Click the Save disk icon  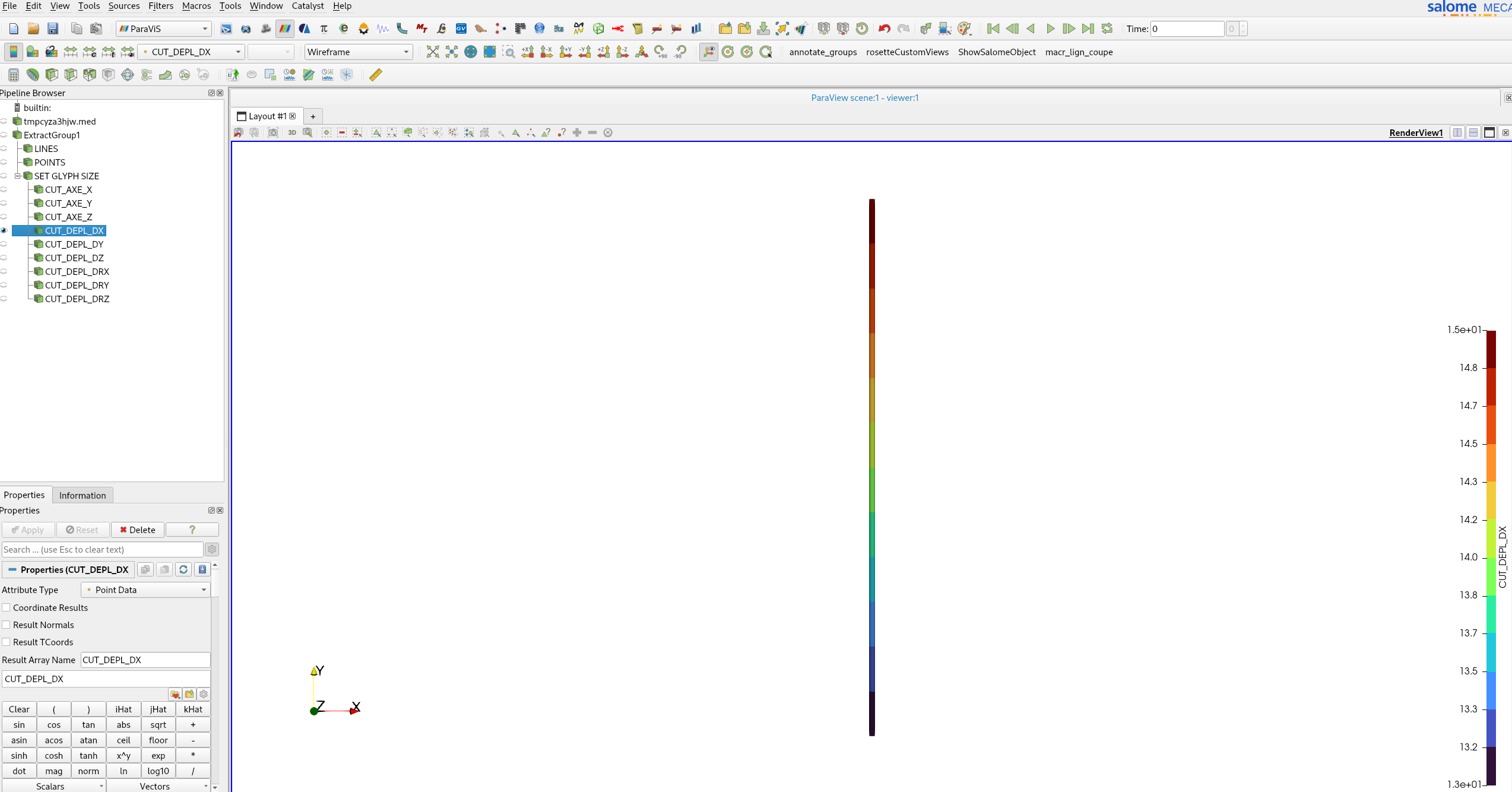pyautogui.click(x=52, y=28)
